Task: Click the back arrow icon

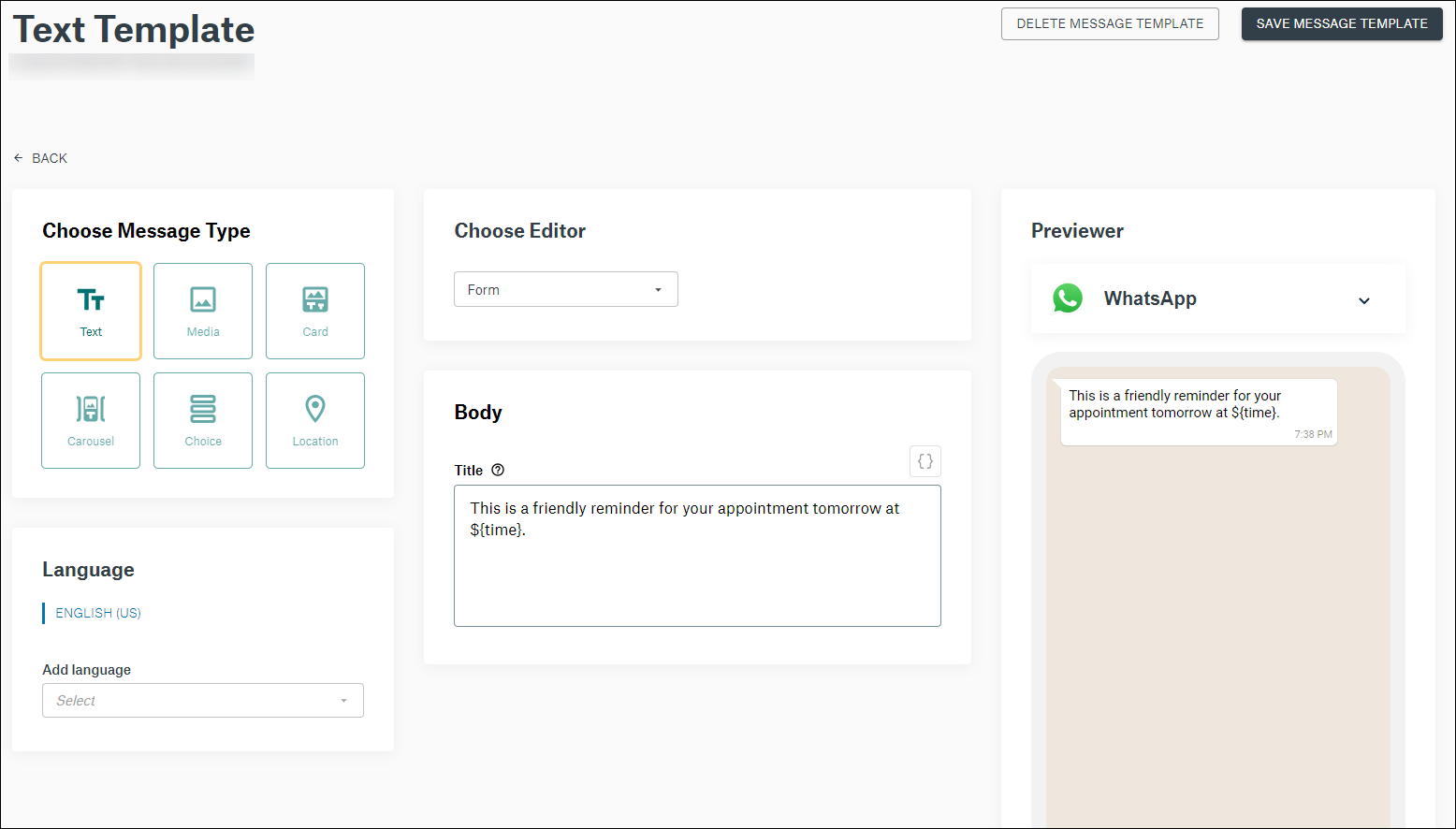Action: click(x=18, y=157)
